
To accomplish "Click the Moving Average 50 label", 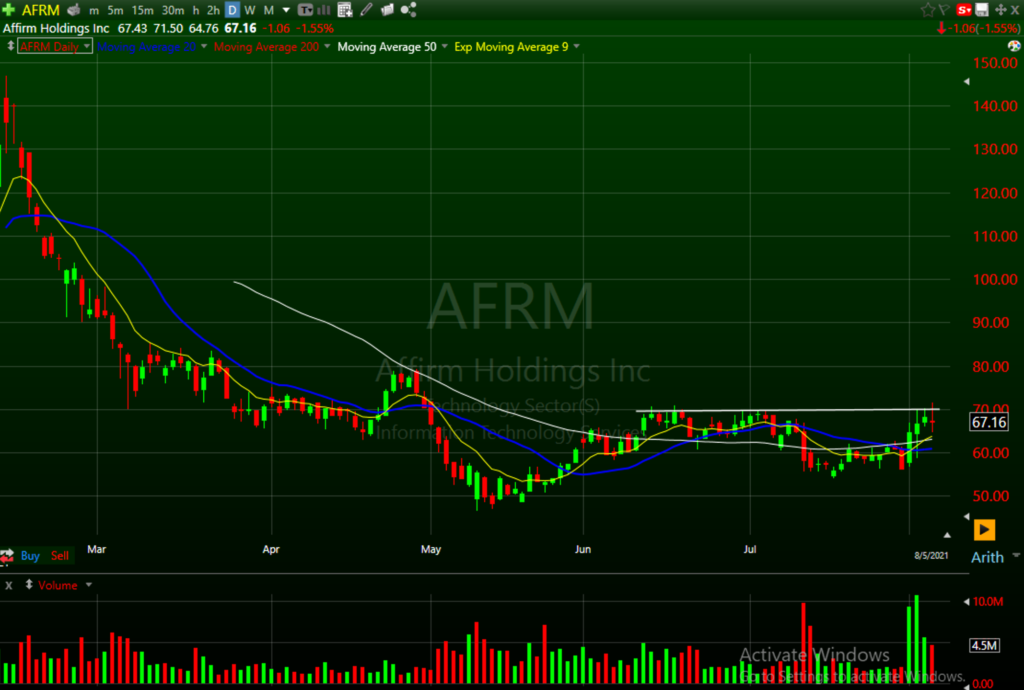I will [387, 47].
